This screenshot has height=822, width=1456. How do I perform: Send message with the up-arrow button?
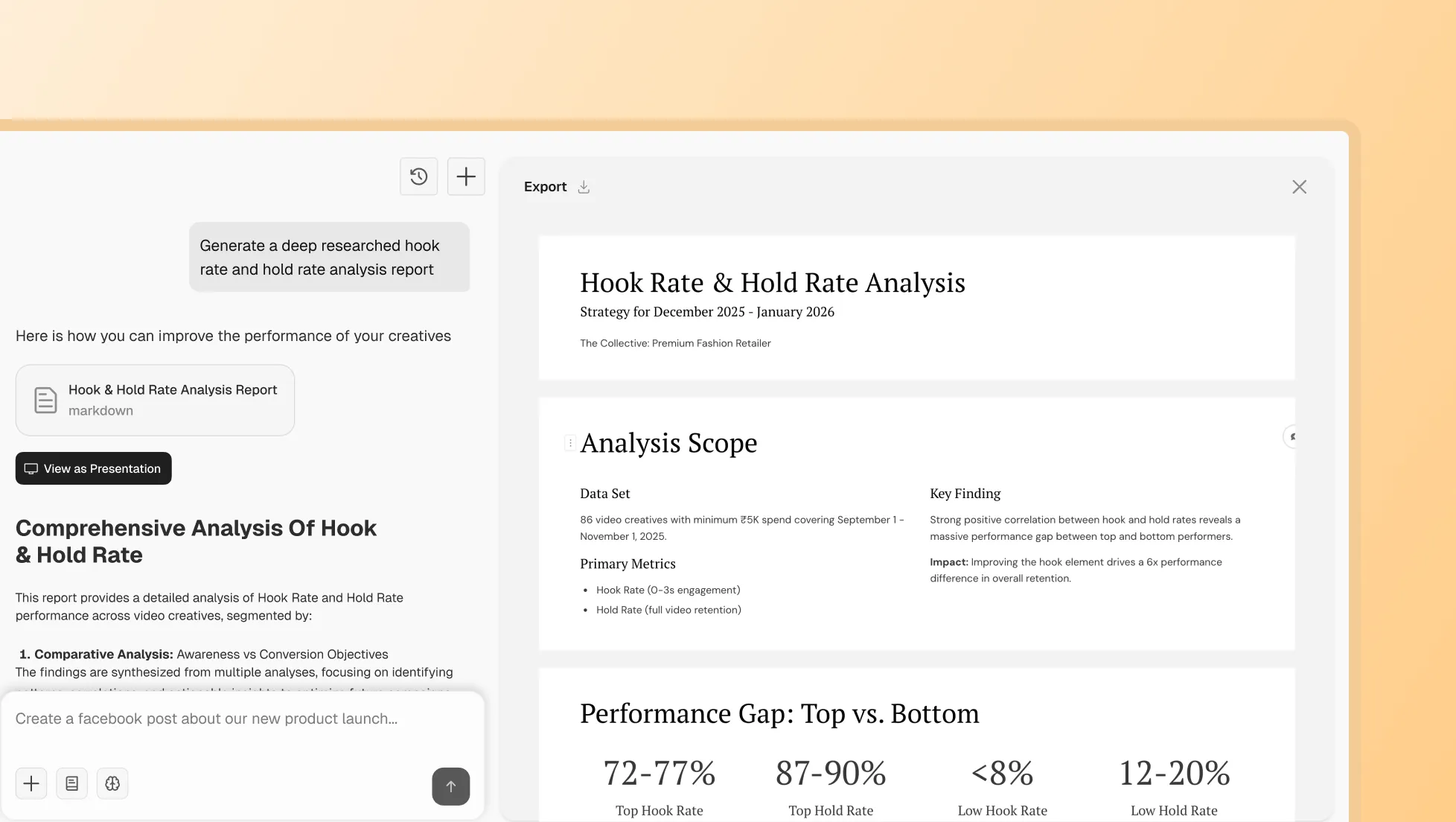click(x=450, y=786)
